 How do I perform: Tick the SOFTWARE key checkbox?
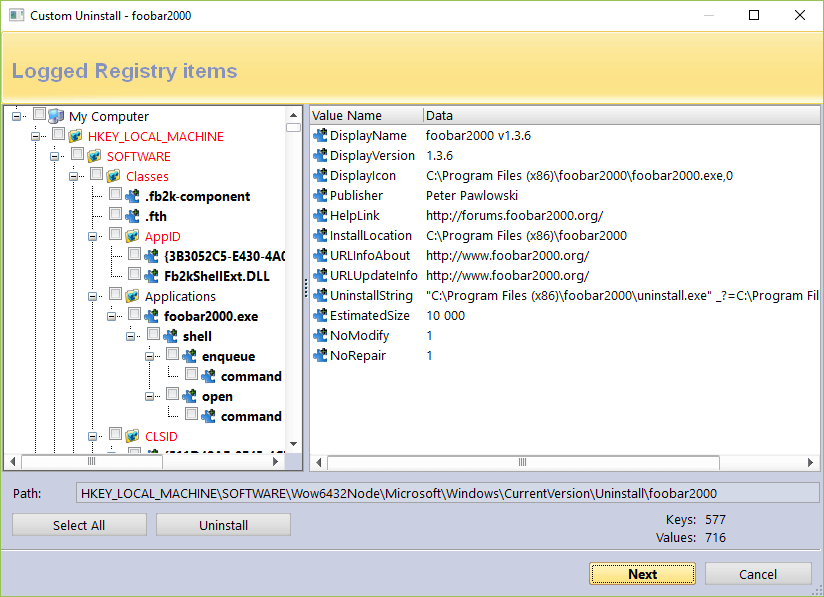77,153
